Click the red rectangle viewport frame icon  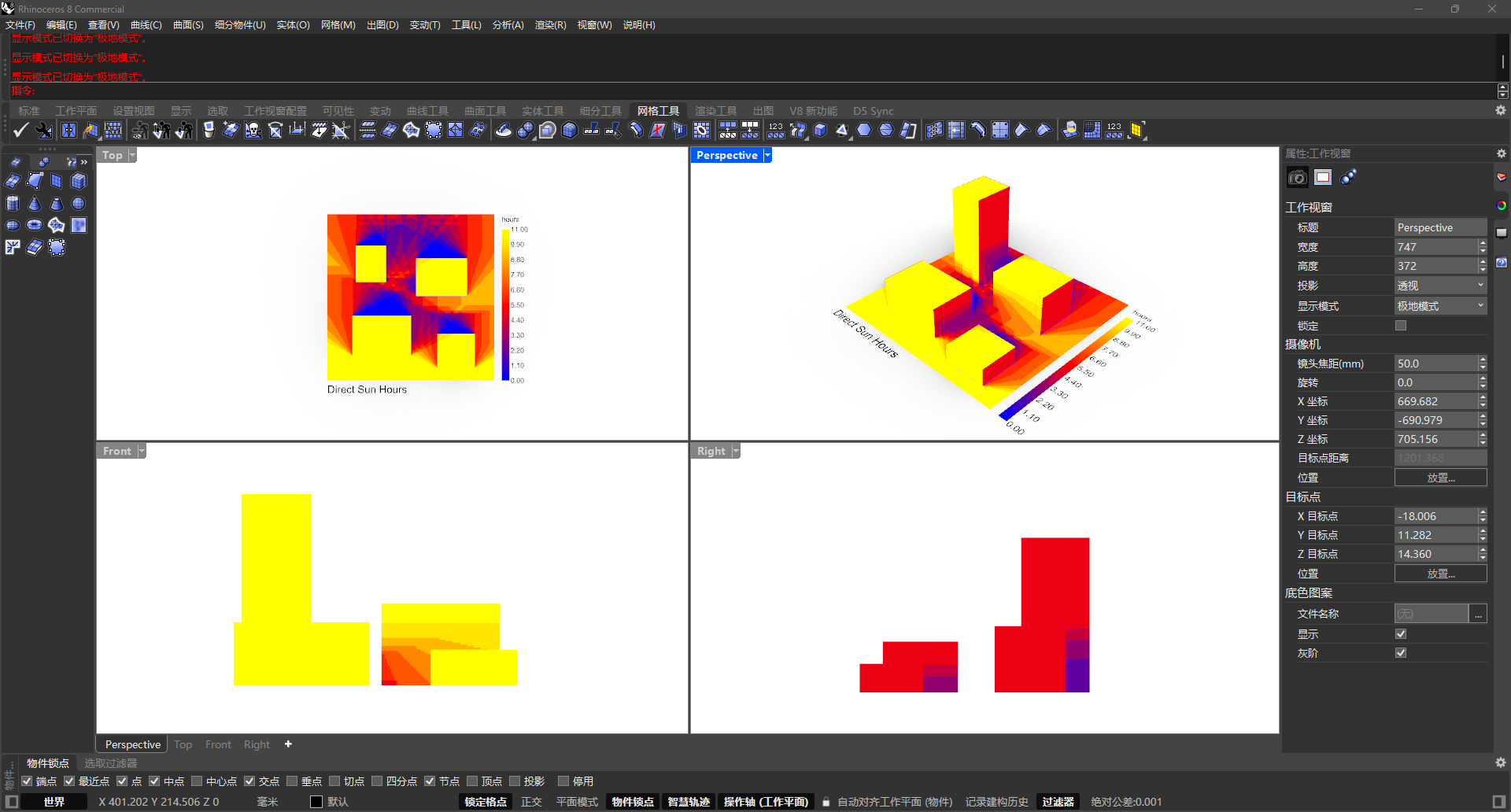point(1323,177)
